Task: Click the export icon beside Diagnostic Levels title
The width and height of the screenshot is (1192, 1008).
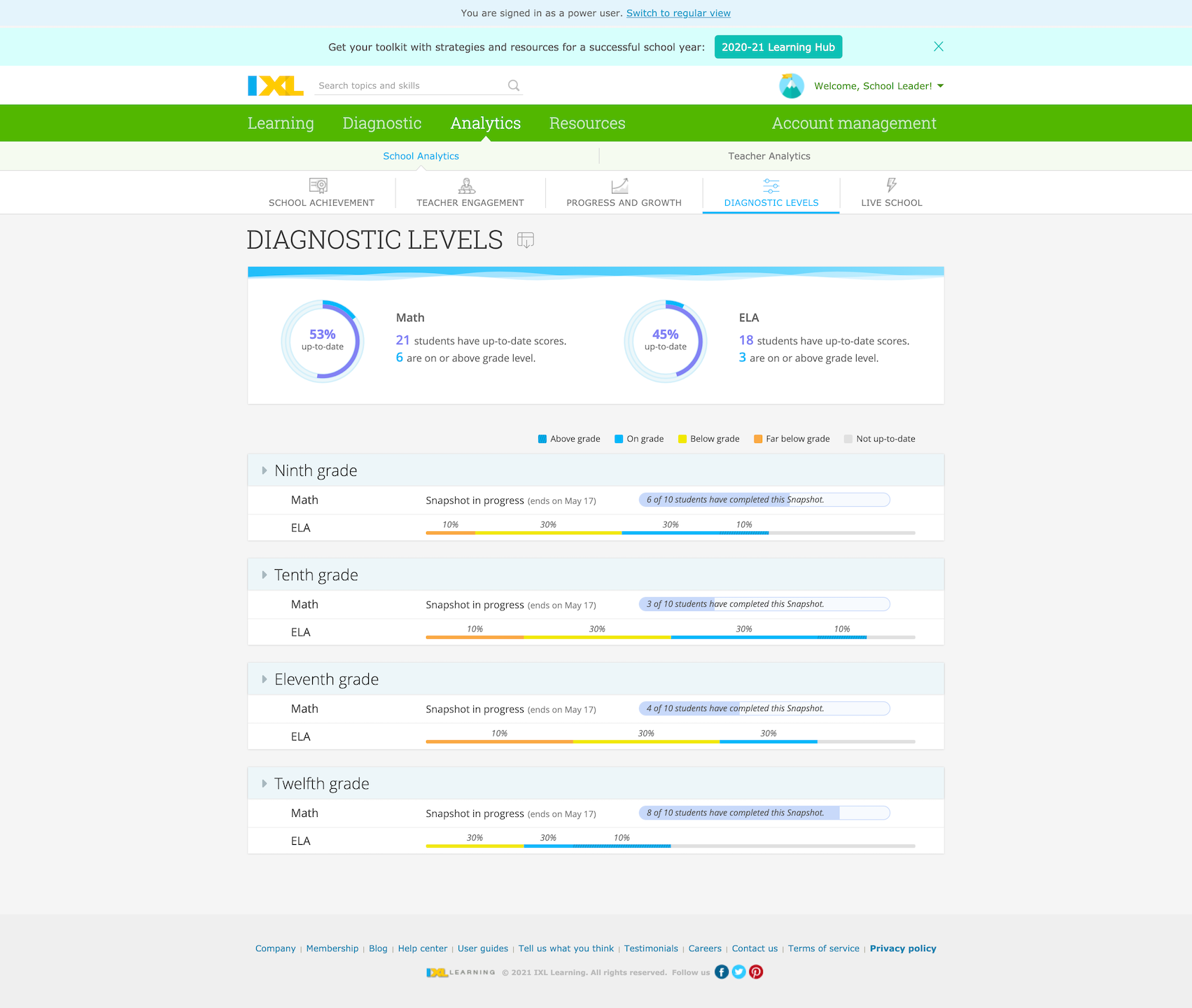Action: click(526, 240)
